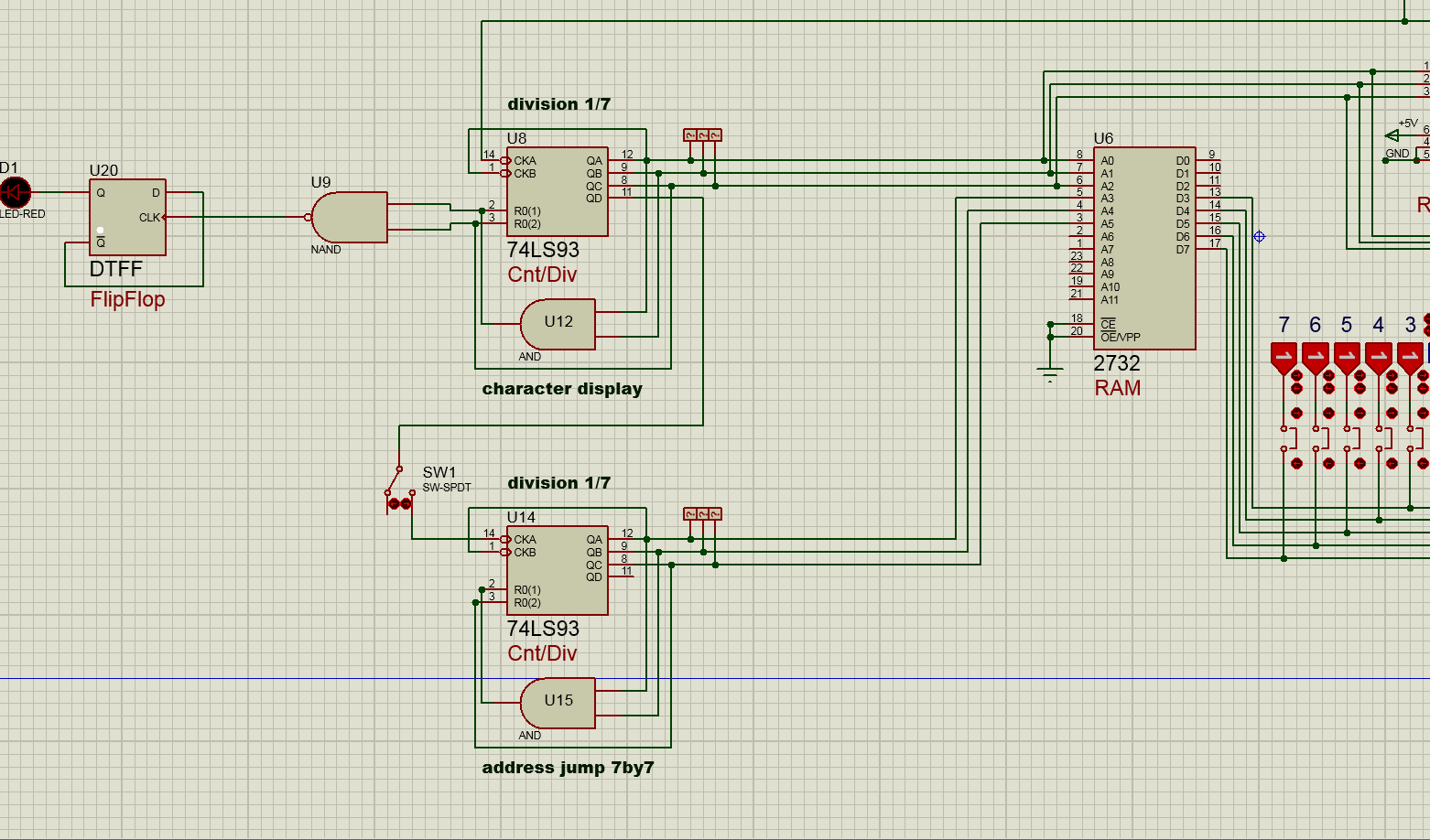The width and height of the screenshot is (1430, 840).
Task: Select the U20 DTFF flip-flop component
Action: tap(127, 217)
